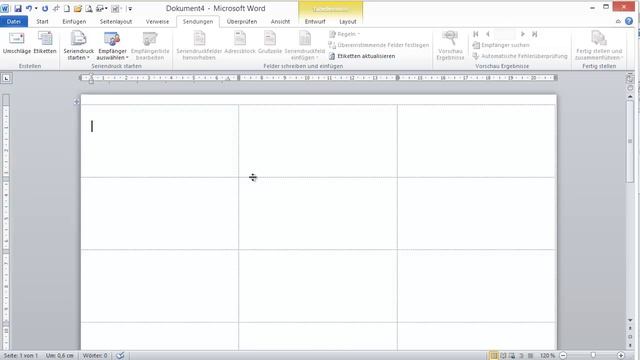
Task: Click the 120% zoom level
Action: 547,356
